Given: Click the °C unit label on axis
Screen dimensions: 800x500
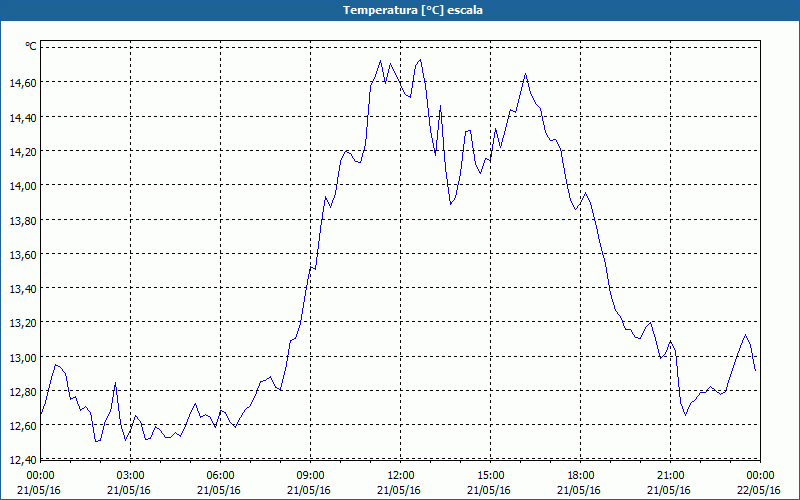Looking at the screenshot, I should [x=31, y=46].
